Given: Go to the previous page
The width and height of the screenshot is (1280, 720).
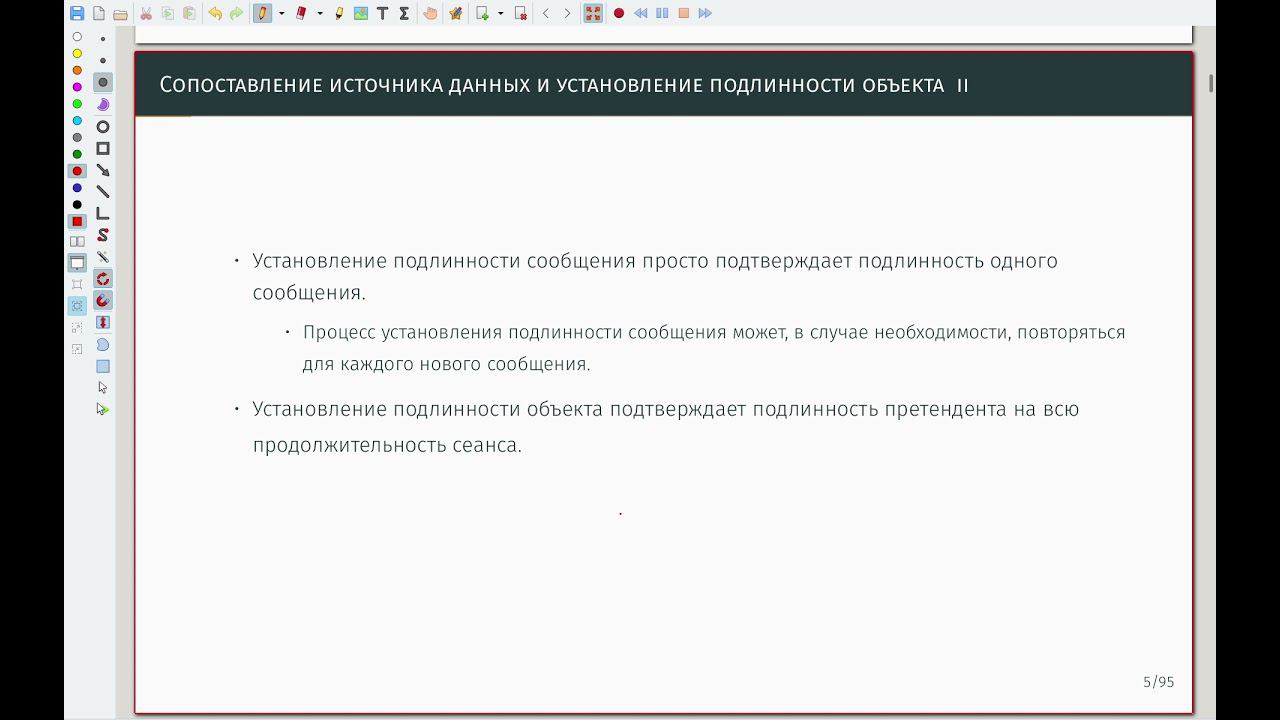Looking at the screenshot, I should (x=546, y=13).
